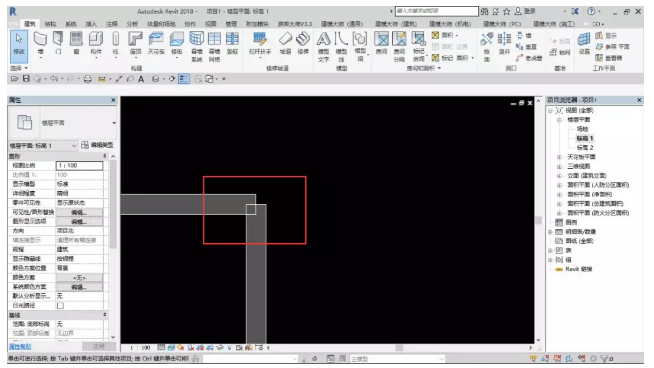Select 场地 in project browser

coord(582,129)
